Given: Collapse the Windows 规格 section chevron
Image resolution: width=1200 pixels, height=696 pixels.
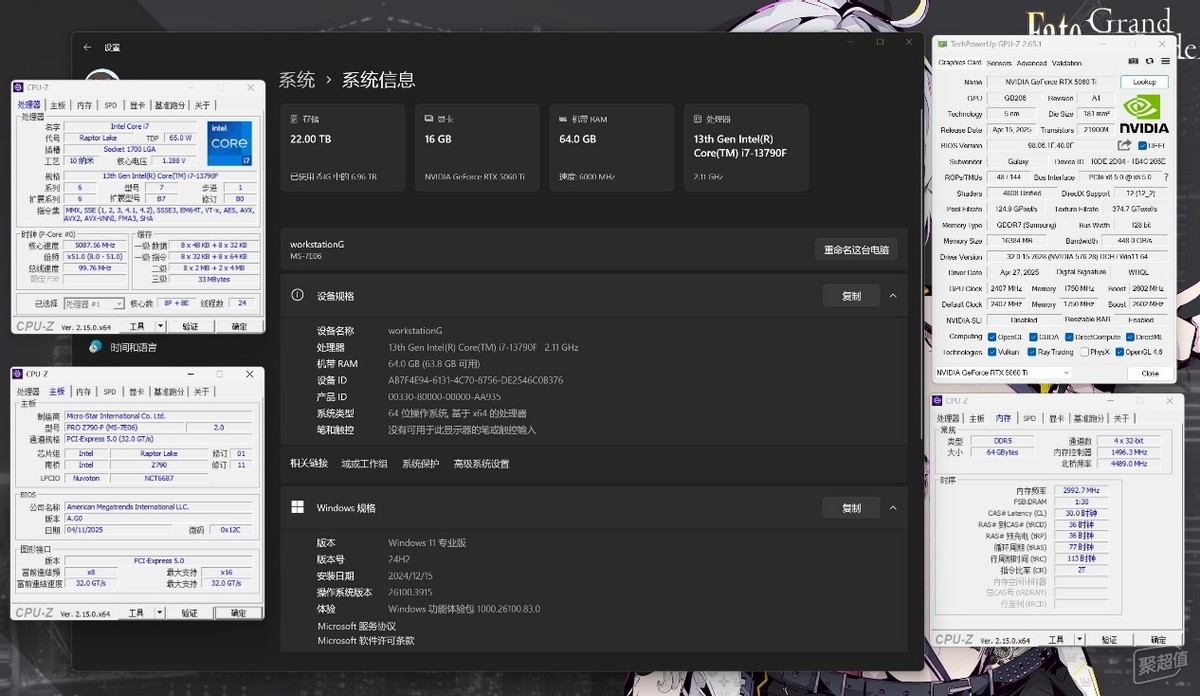Looking at the screenshot, I should coord(893,508).
